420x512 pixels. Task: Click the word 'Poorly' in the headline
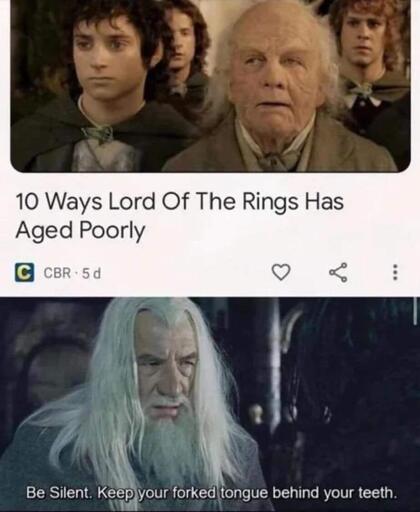112,231
